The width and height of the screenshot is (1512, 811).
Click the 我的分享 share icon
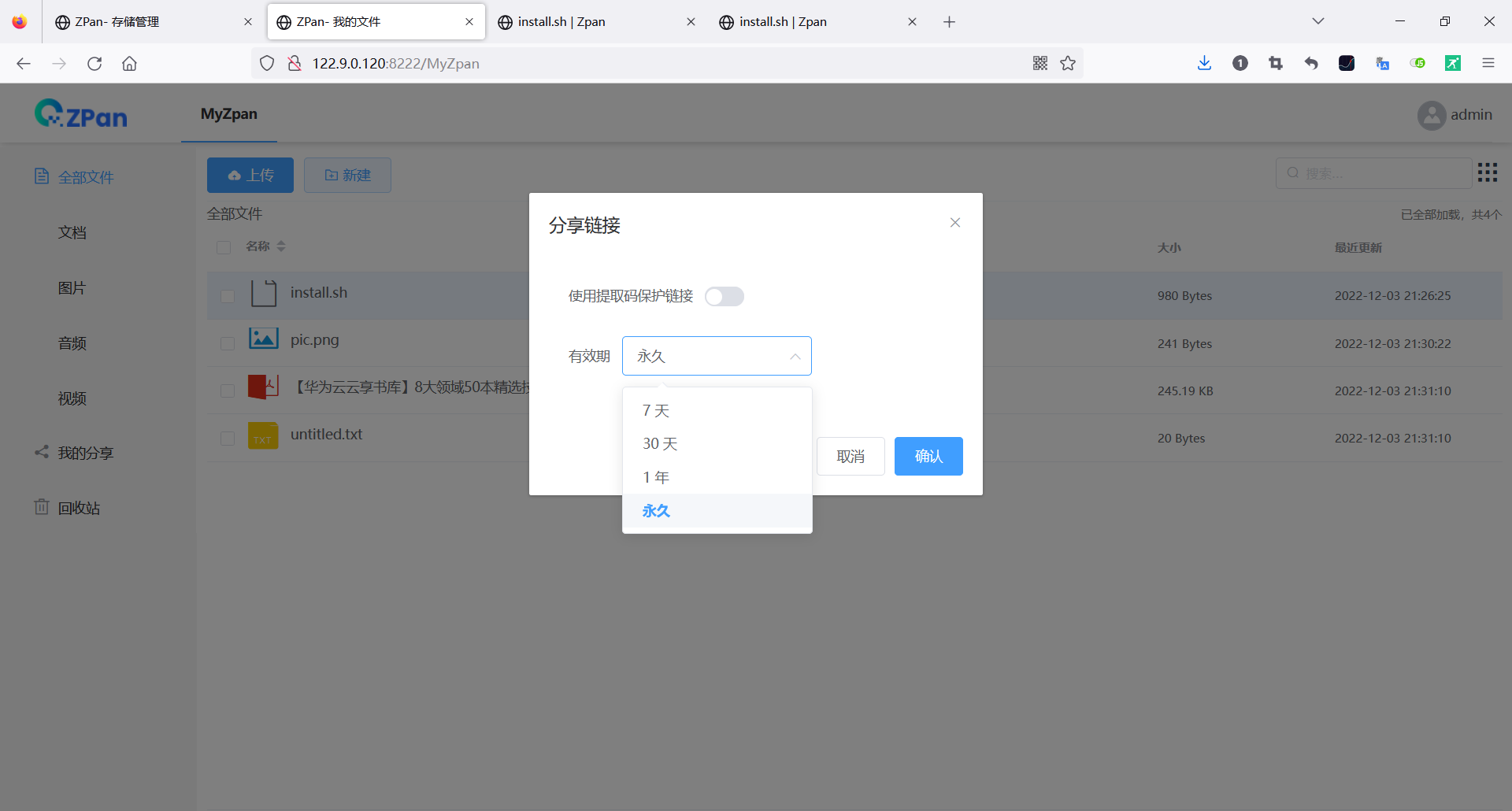tap(42, 452)
